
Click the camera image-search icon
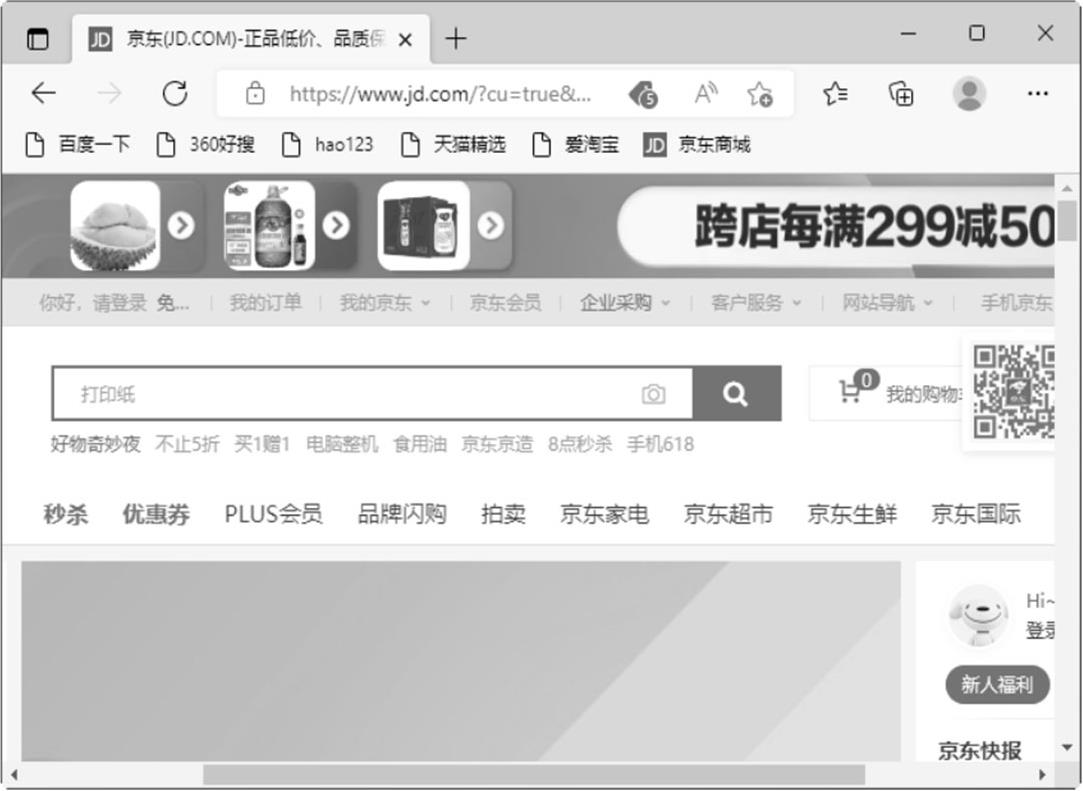pos(653,394)
